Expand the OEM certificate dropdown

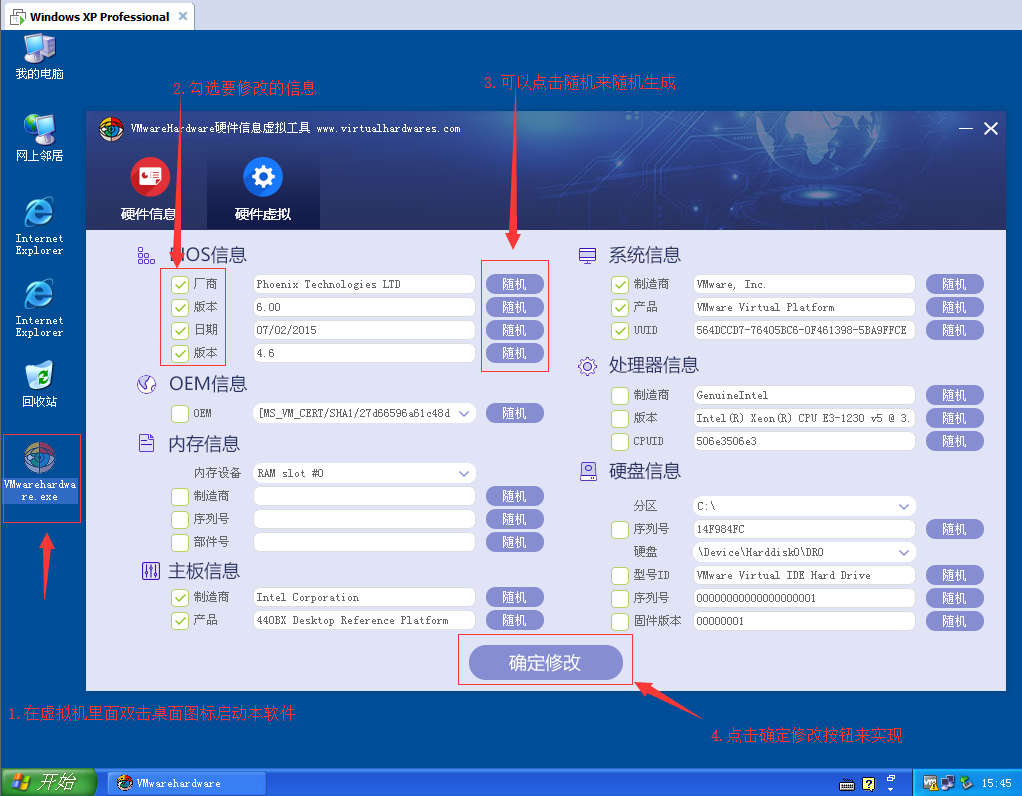click(x=464, y=413)
